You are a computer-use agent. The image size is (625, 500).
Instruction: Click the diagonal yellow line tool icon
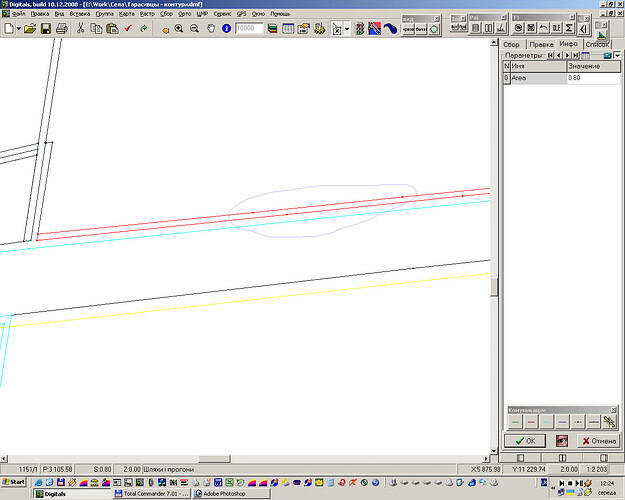click(x=609, y=422)
